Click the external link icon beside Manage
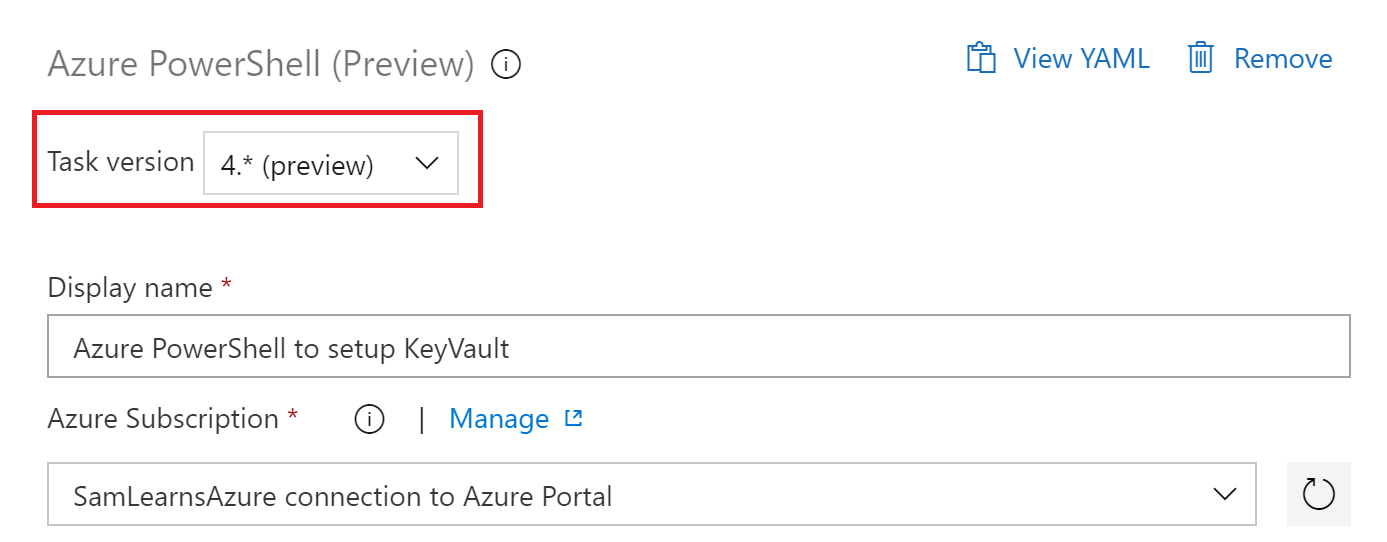The image size is (1387, 542). pyautogui.click(x=574, y=419)
